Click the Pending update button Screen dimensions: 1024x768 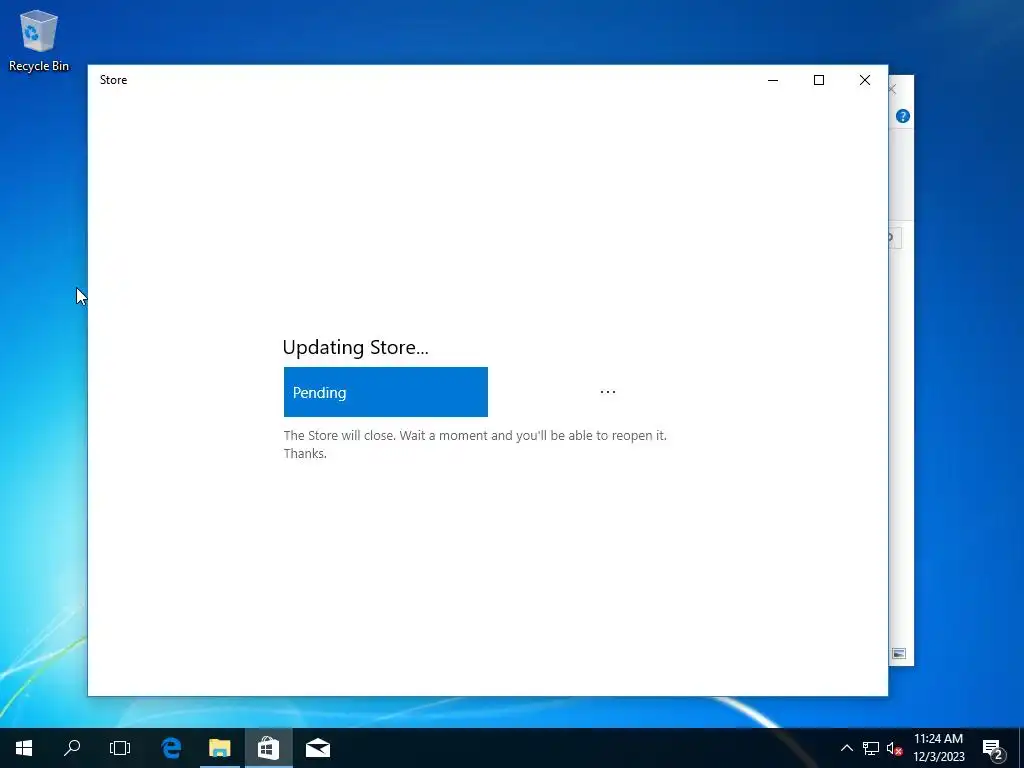(x=385, y=392)
